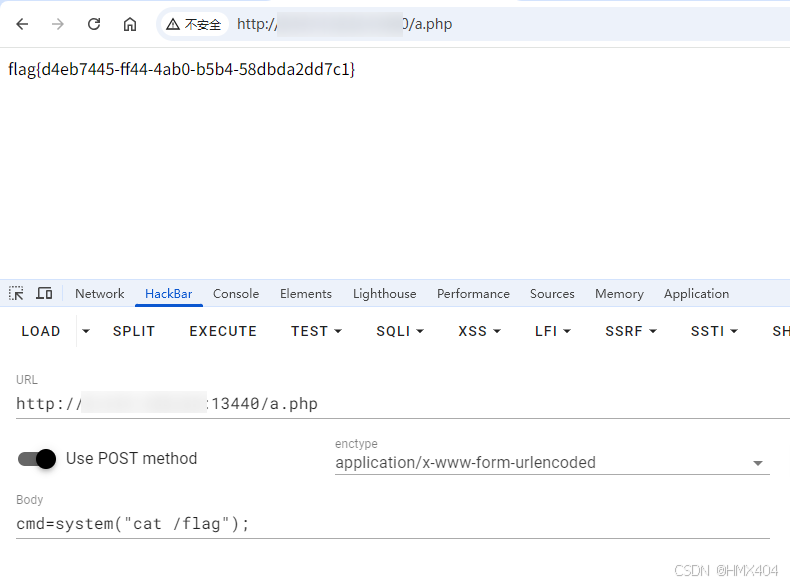Click the browser address bar URL
Viewport: 790px width, 584px height.
345,24
